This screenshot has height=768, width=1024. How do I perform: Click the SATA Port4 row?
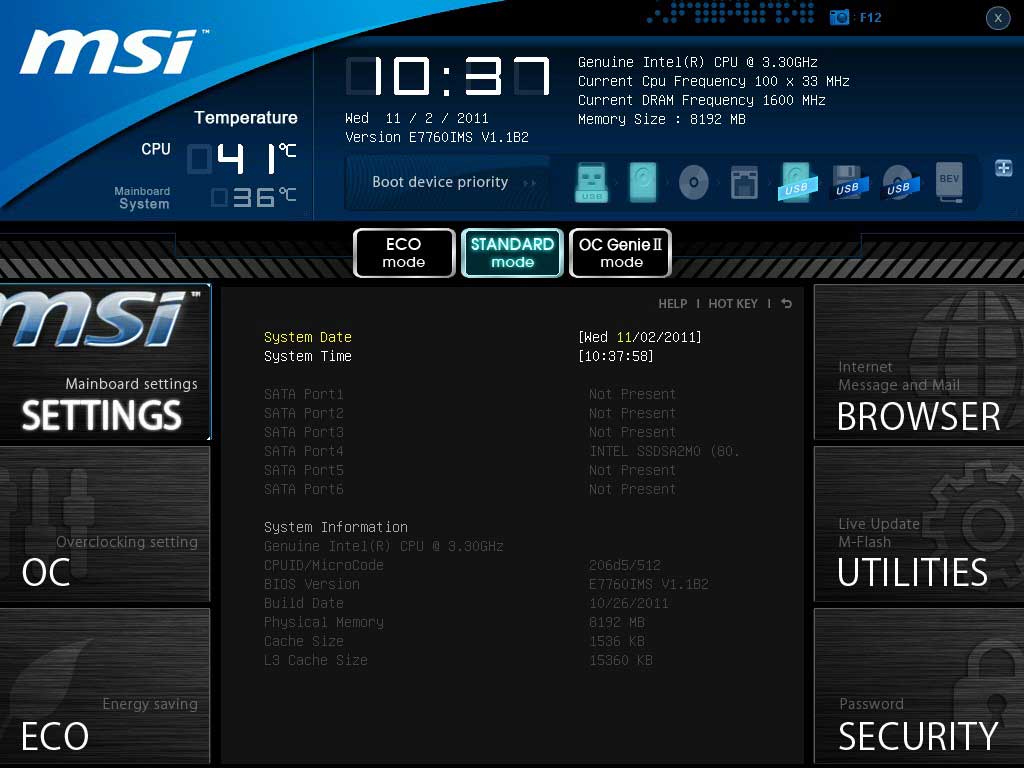click(502, 451)
